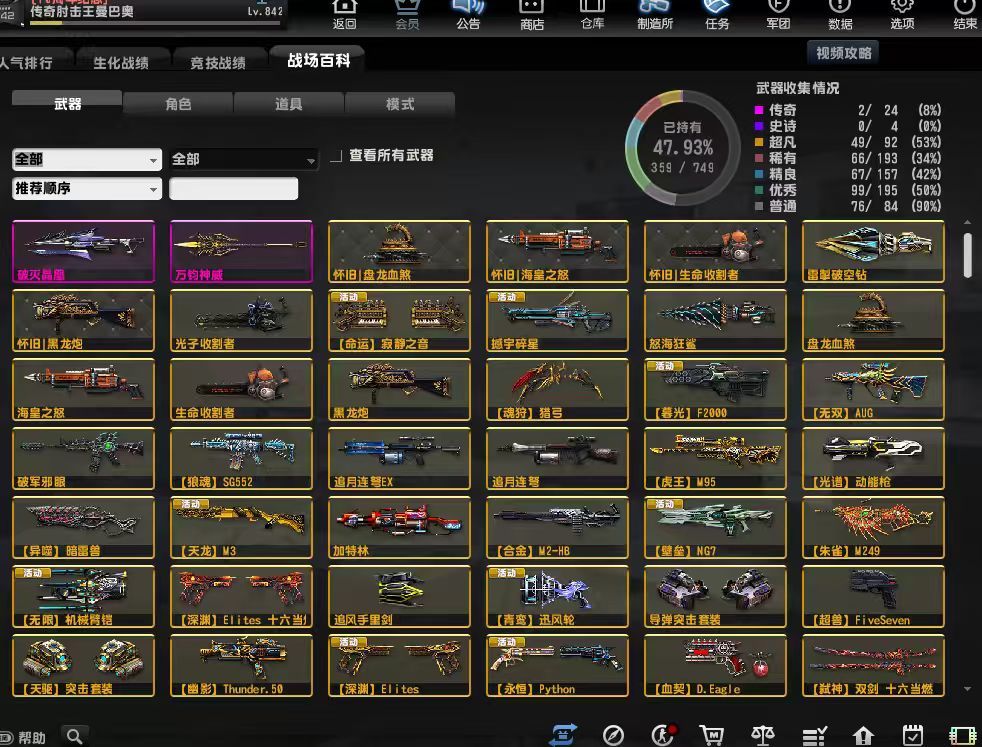The image size is (982, 747).
Task: Open the 商店 shop icon
Action: pyautogui.click(x=532, y=14)
